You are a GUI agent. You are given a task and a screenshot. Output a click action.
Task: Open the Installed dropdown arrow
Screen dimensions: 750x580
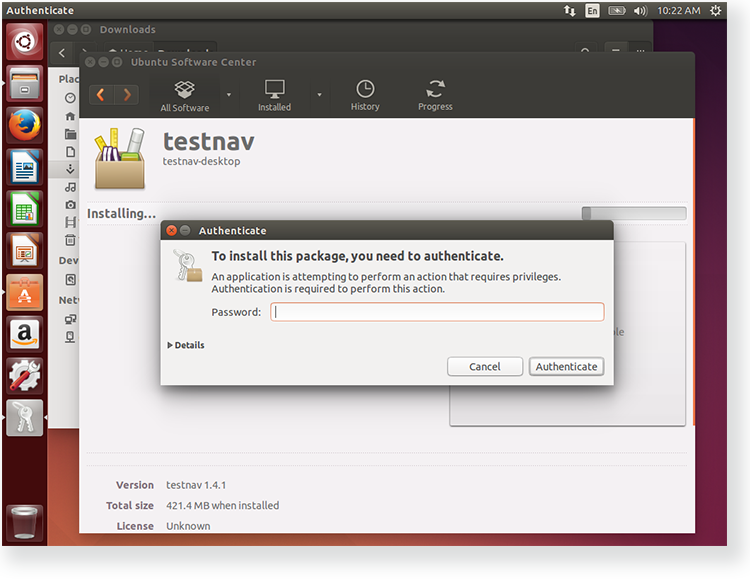pyautogui.click(x=320, y=95)
